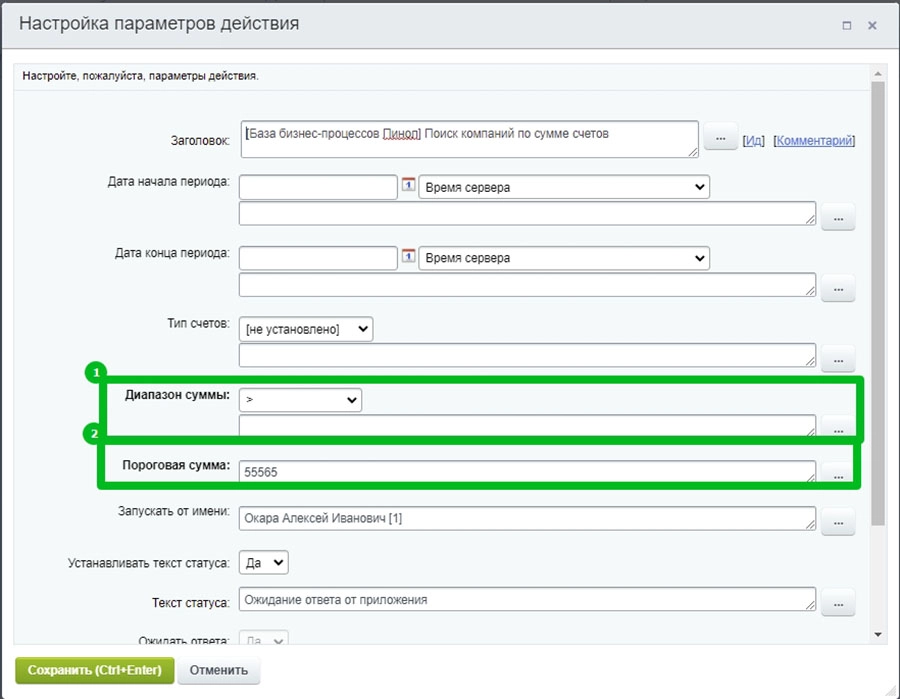Open the Диапазон суммы comparison dropdown
Viewport: 900px width, 699px height.
300,400
